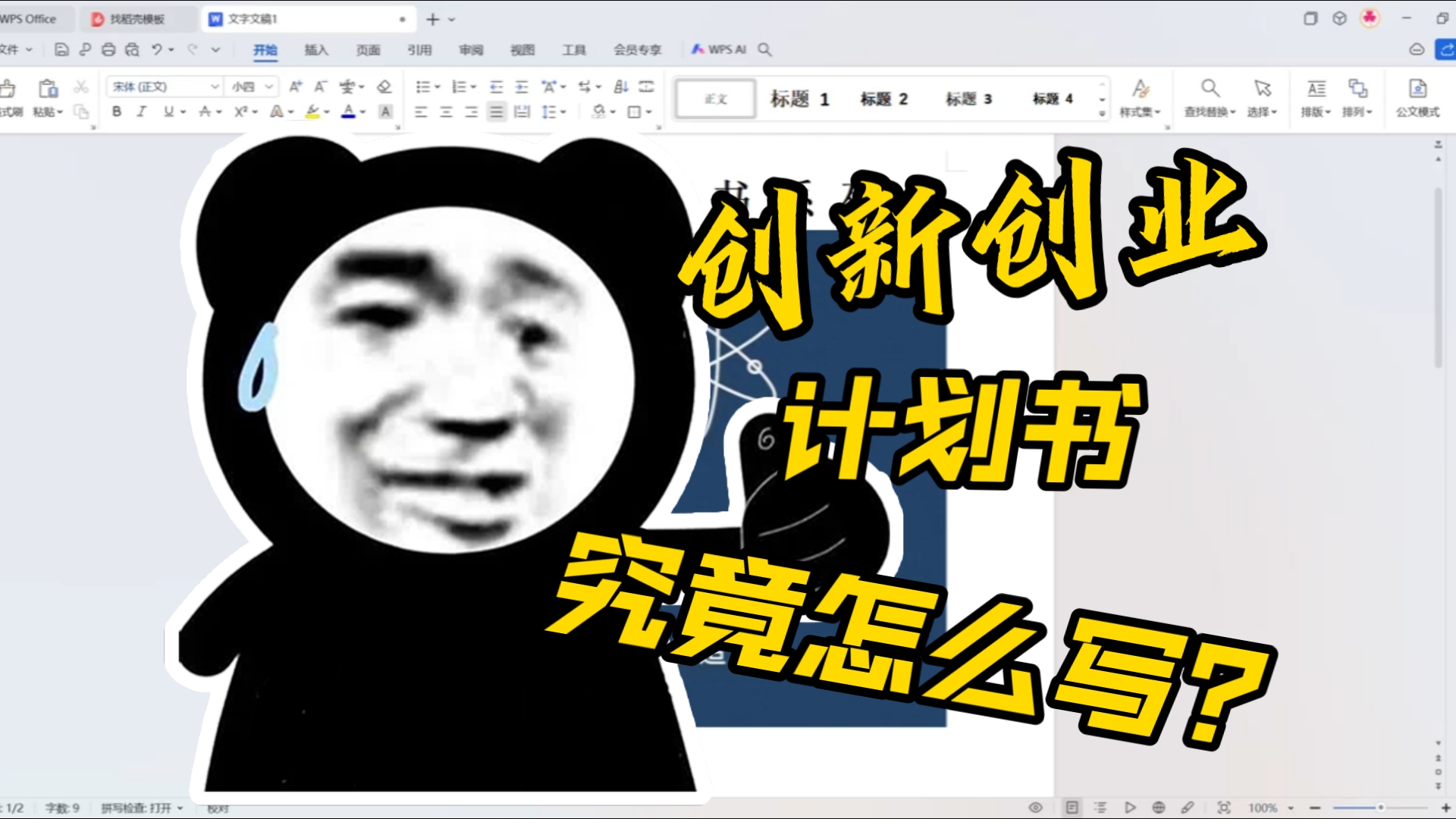Open the Styles set (样式集) icon
1456x819 pixels.
[1141, 89]
